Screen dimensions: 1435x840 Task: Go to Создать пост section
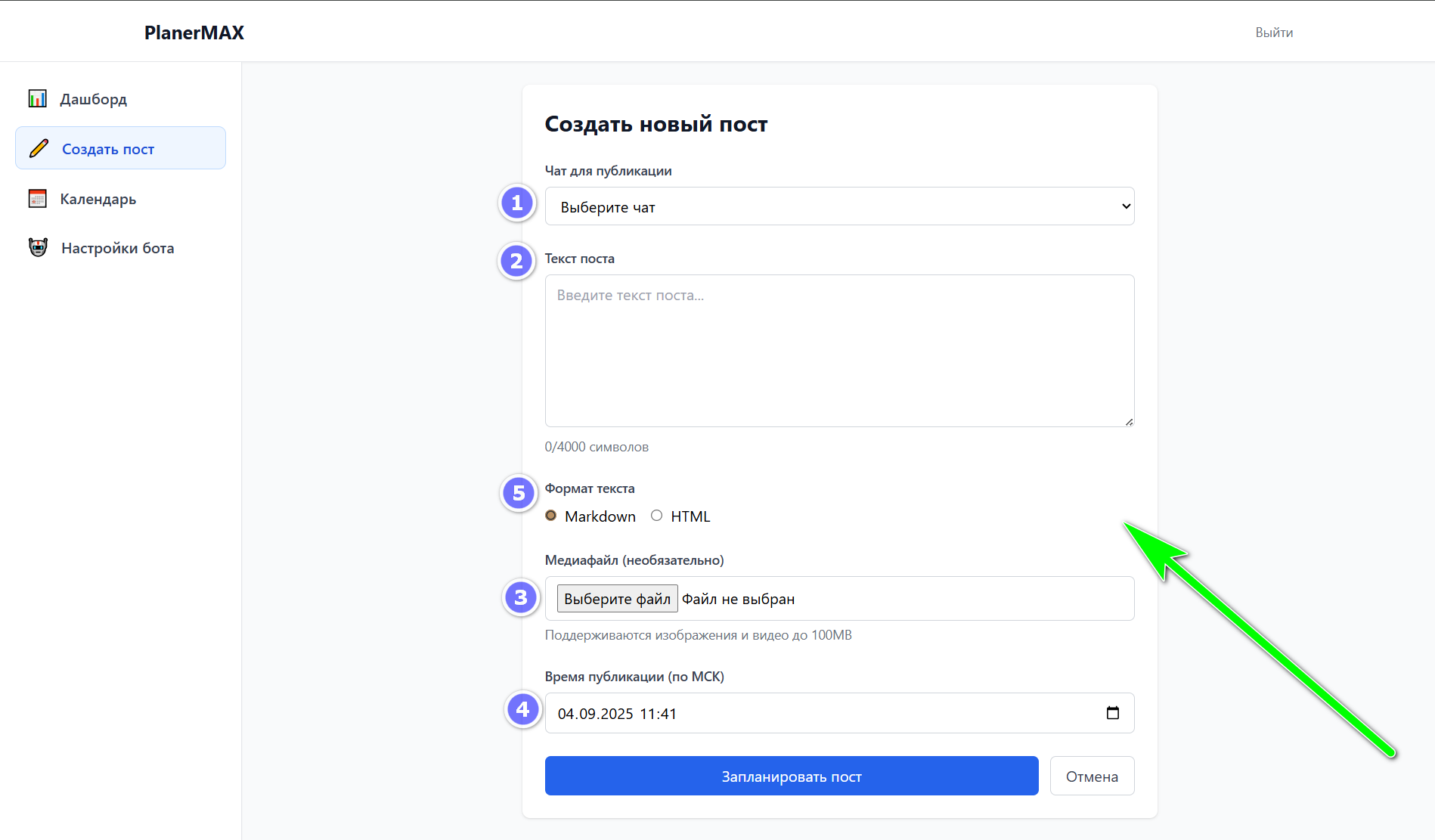click(x=120, y=148)
